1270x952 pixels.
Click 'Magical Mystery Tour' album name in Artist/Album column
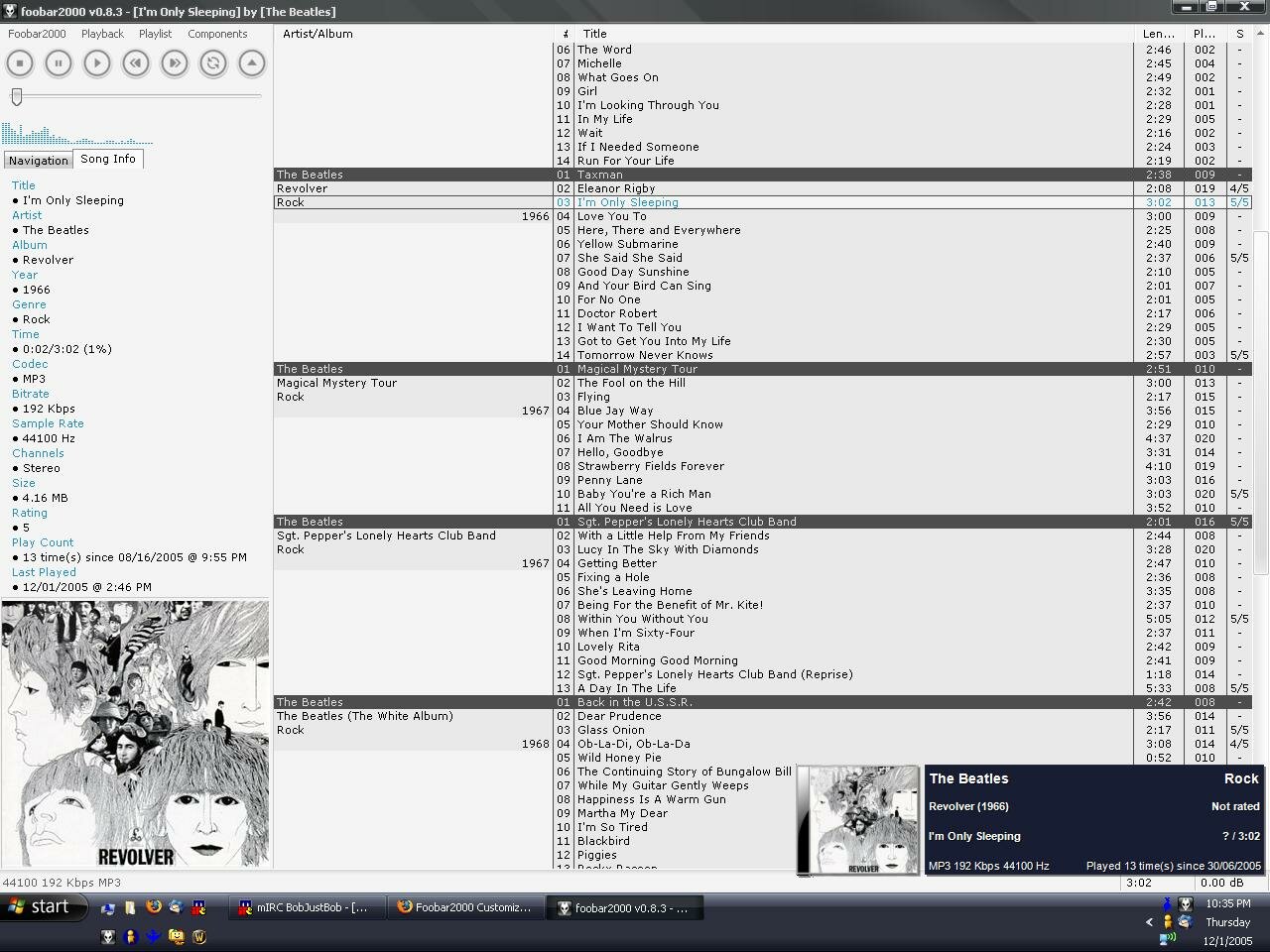336,383
